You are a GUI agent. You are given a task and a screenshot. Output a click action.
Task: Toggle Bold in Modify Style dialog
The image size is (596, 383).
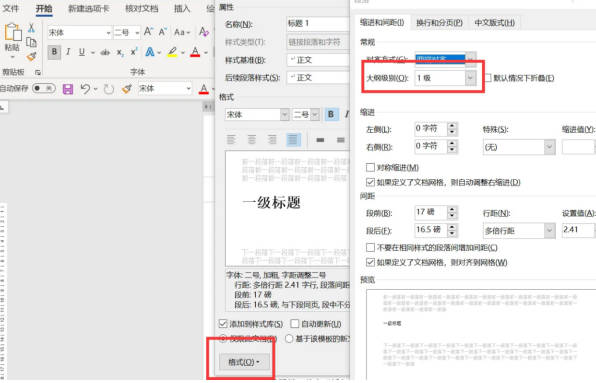[x=331, y=114]
